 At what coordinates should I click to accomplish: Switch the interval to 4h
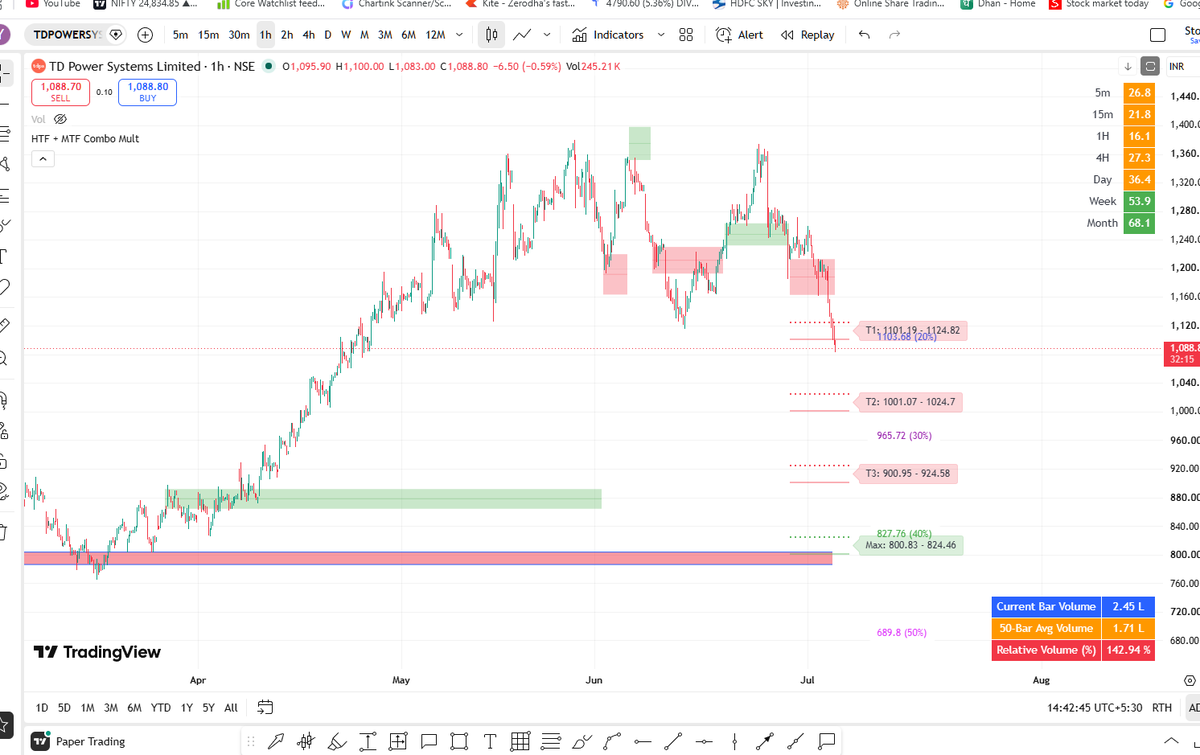(308, 35)
